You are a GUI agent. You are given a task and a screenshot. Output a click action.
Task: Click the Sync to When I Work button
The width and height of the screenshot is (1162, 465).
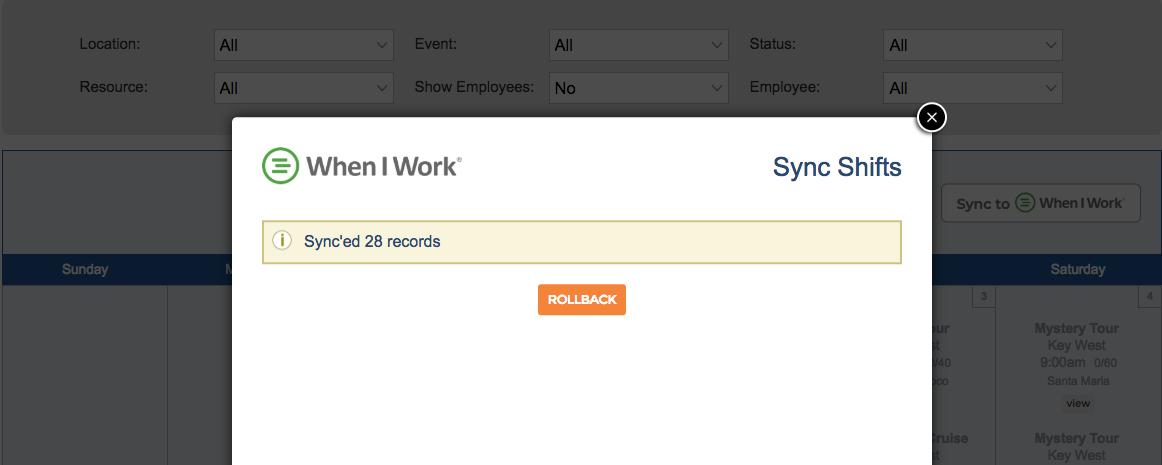coord(1040,203)
